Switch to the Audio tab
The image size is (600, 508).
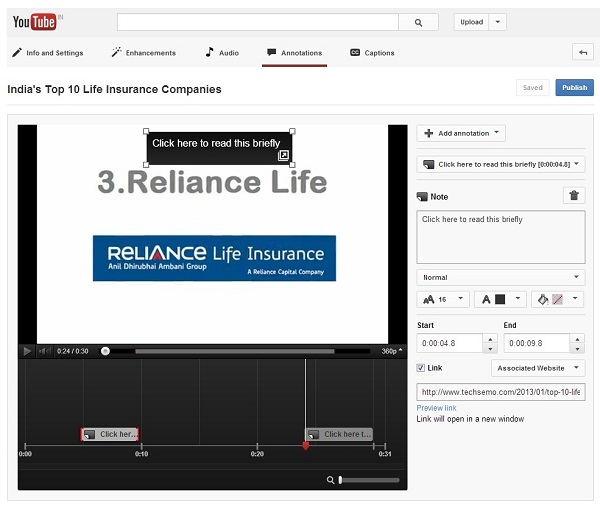pos(222,53)
